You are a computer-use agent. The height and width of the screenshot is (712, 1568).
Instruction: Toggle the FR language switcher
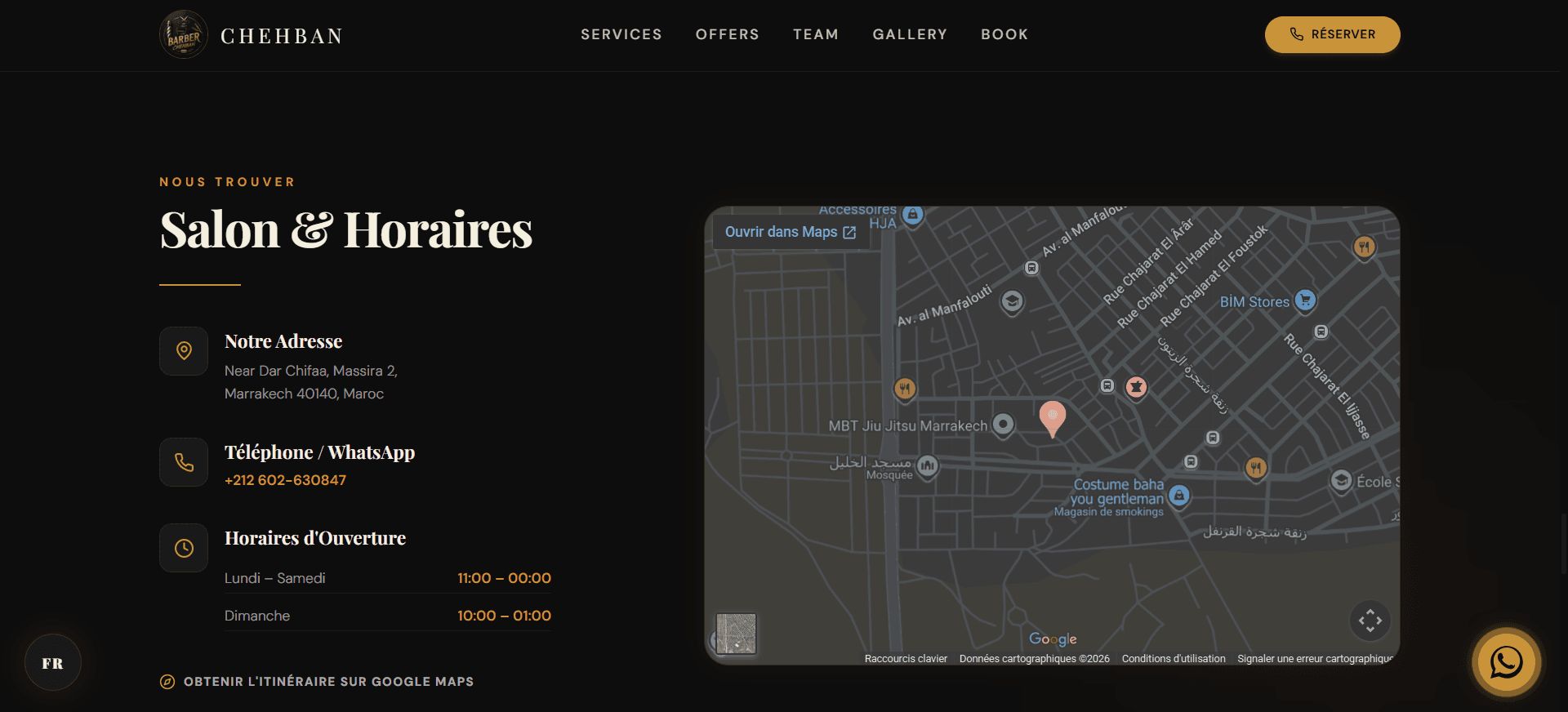tap(52, 663)
